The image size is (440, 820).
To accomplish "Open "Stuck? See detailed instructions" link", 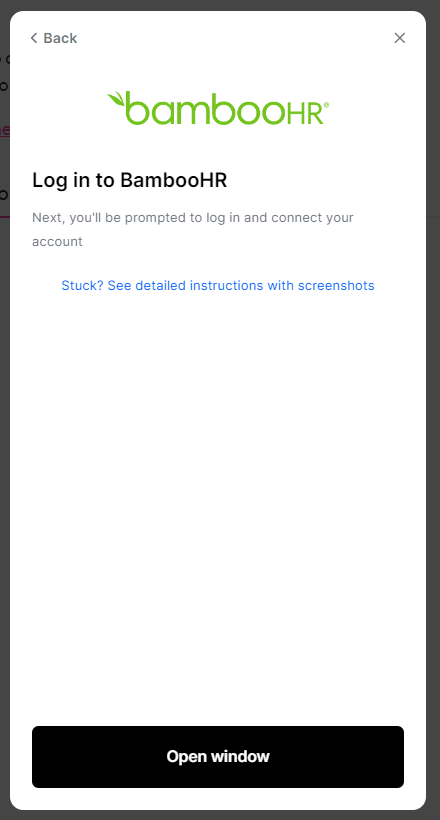I will point(218,286).
